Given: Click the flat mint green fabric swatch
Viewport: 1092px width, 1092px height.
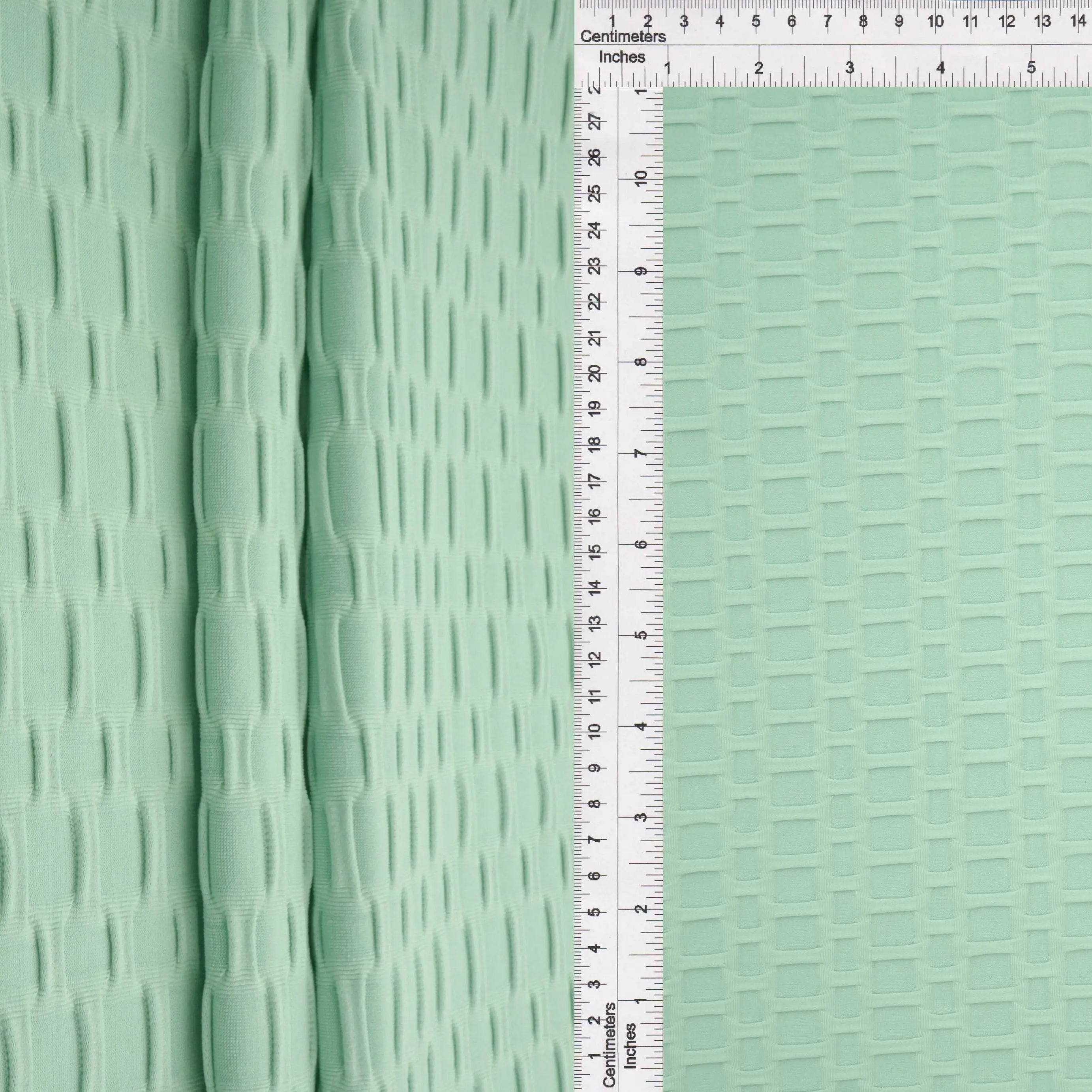Looking at the screenshot, I should [x=876, y=588].
